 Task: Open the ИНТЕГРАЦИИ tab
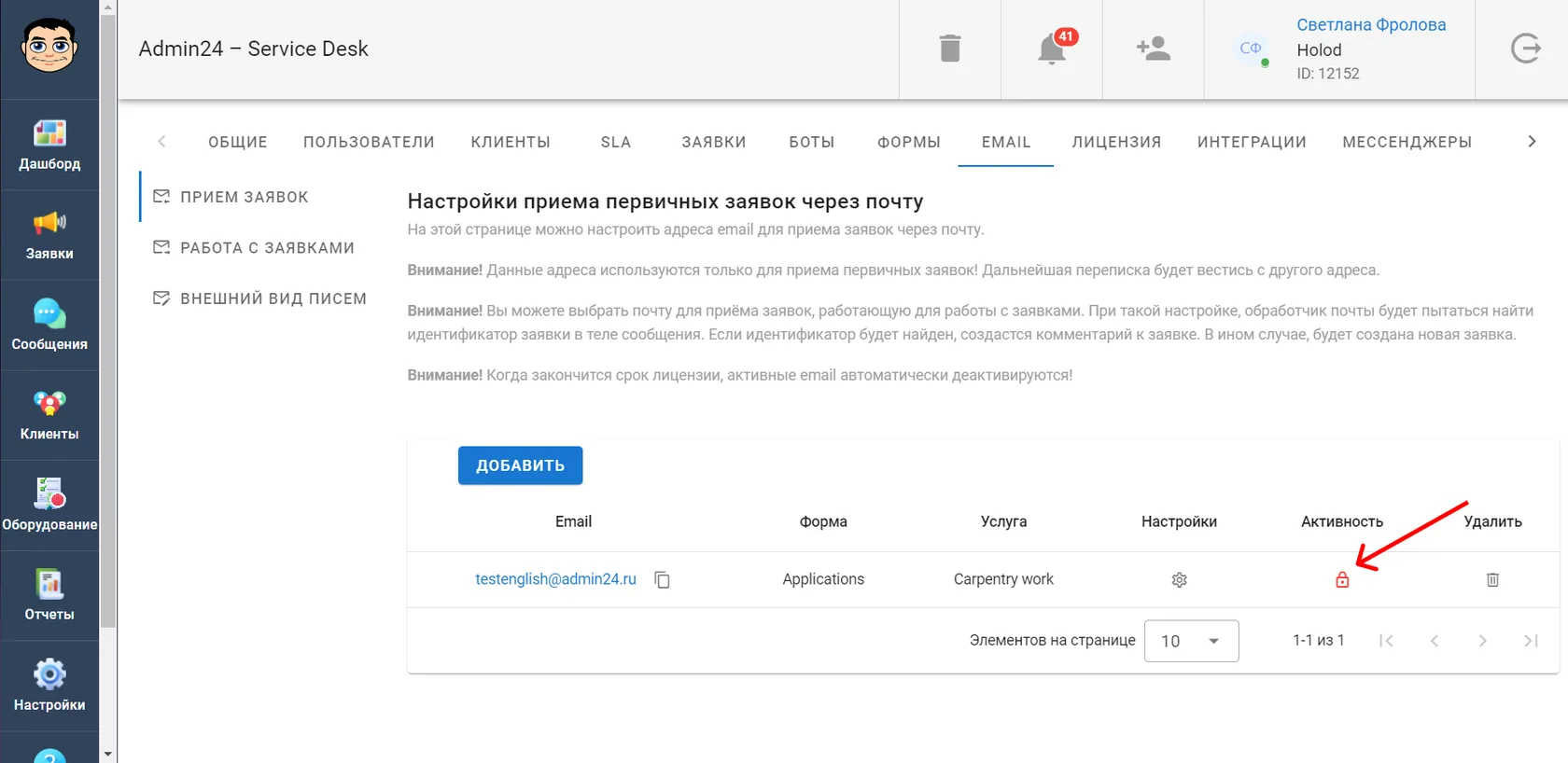coord(1252,142)
